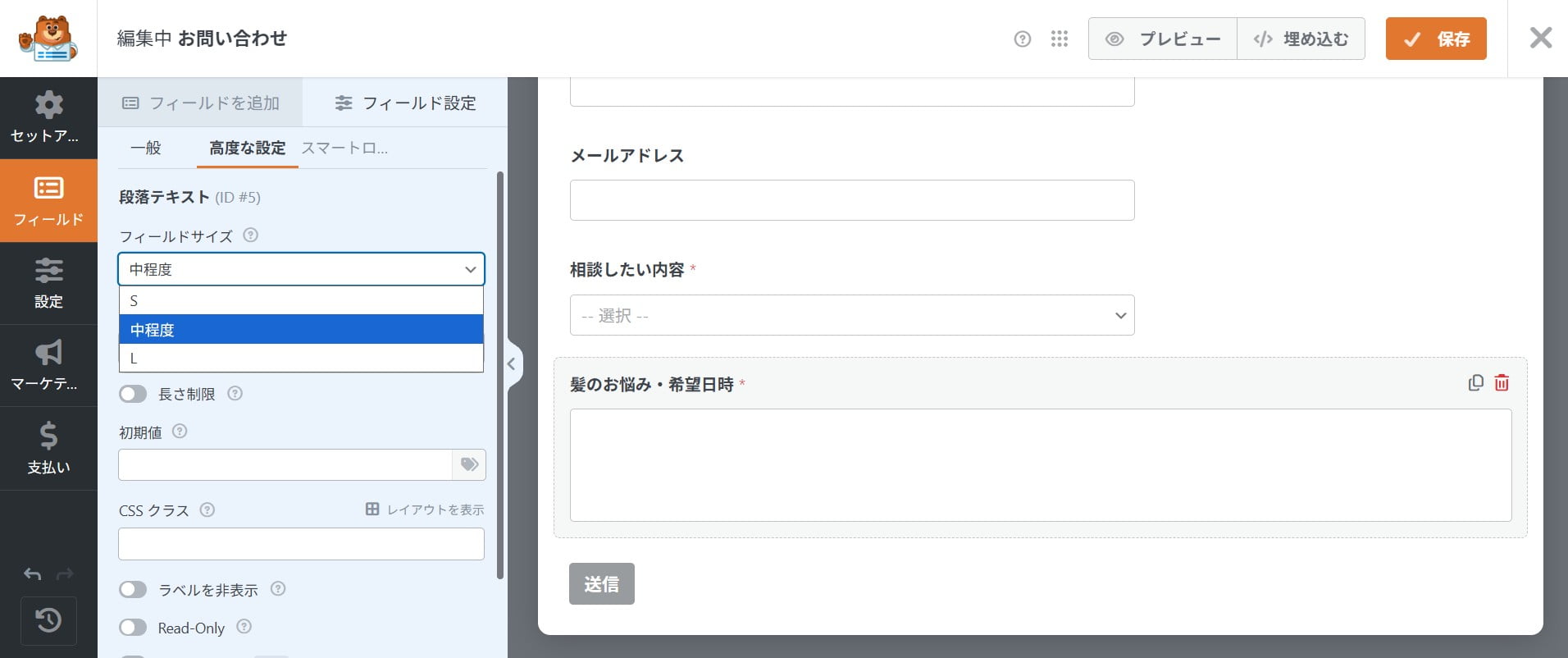The image size is (1568, 658).
Task: Select 中程度 option in the list
Action: pyautogui.click(x=301, y=329)
